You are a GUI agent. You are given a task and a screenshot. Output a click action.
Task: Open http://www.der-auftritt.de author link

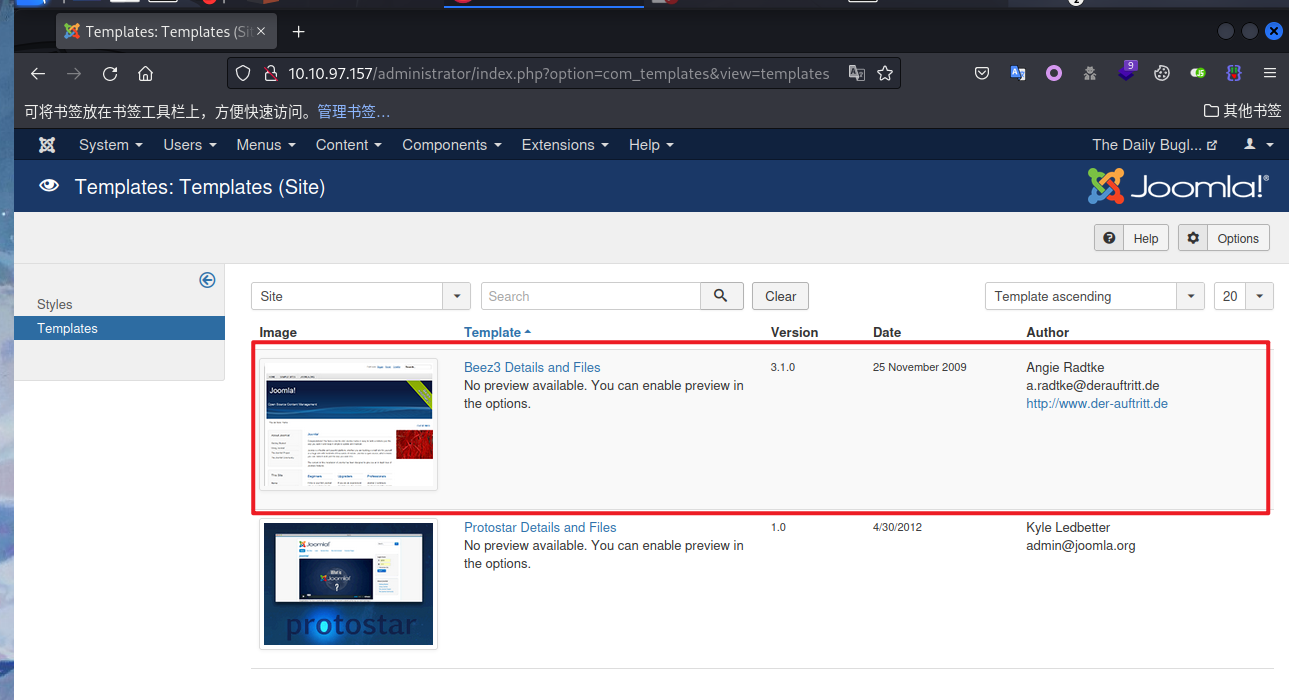point(1097,403)
